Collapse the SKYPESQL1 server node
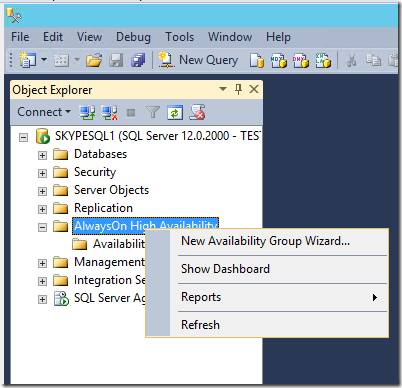The width and height of the screenshot is (402, 388). (x=23, y=137)
